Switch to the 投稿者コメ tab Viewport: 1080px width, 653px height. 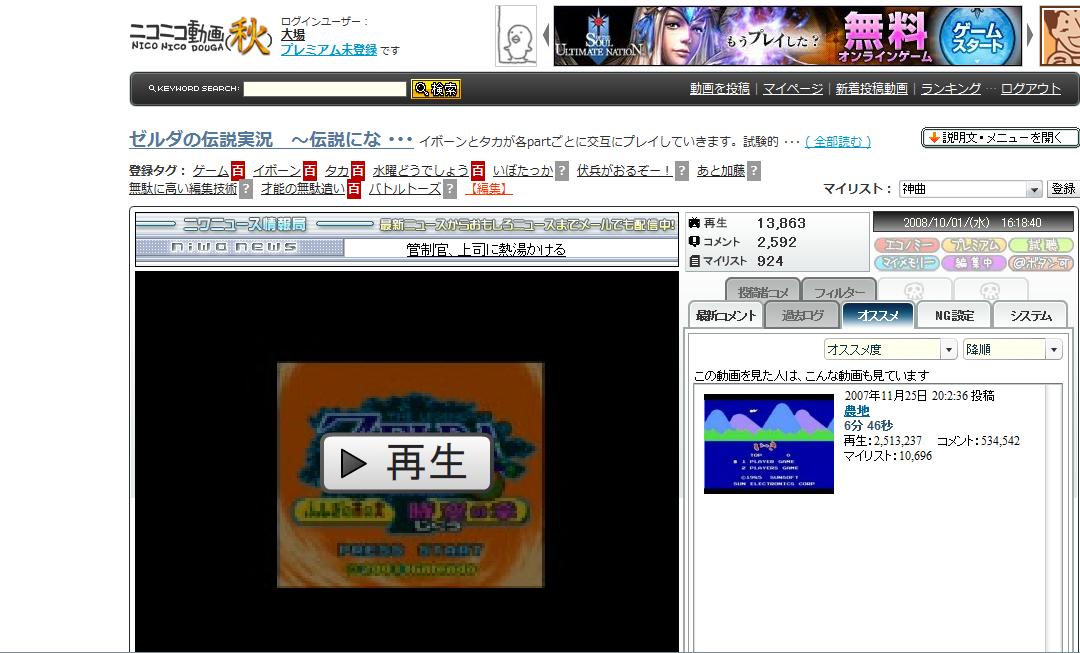(763, 292)
